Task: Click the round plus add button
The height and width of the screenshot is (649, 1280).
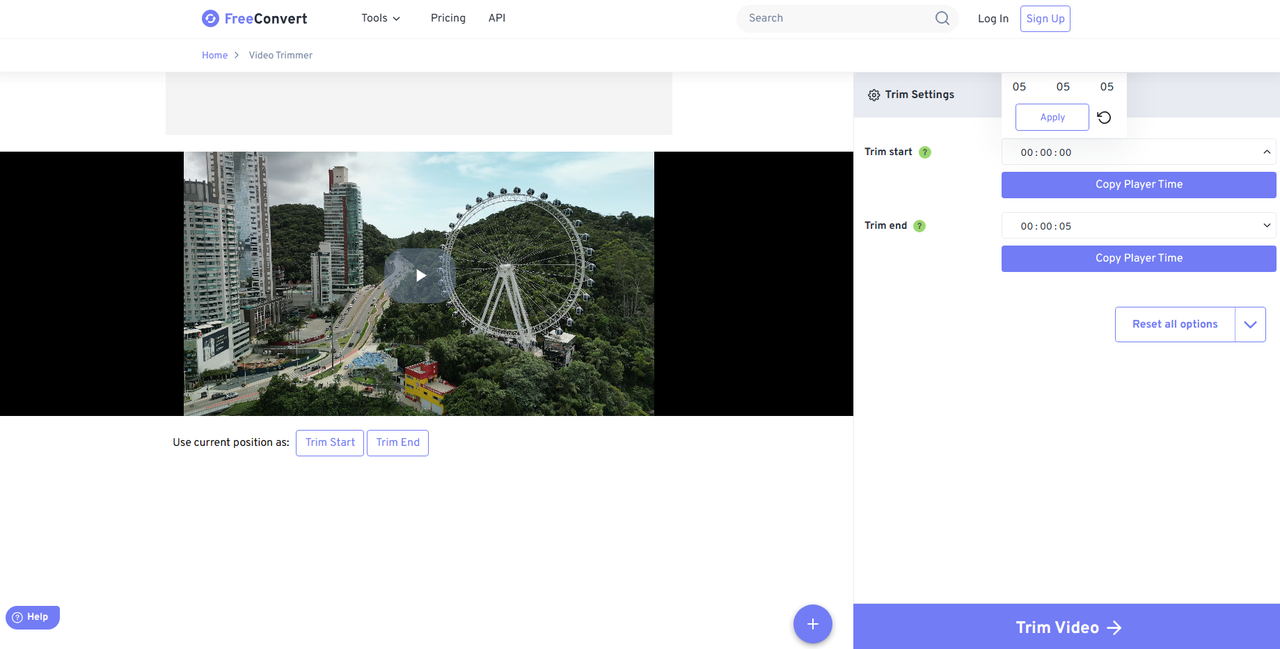Action: [x=813, y=624]
